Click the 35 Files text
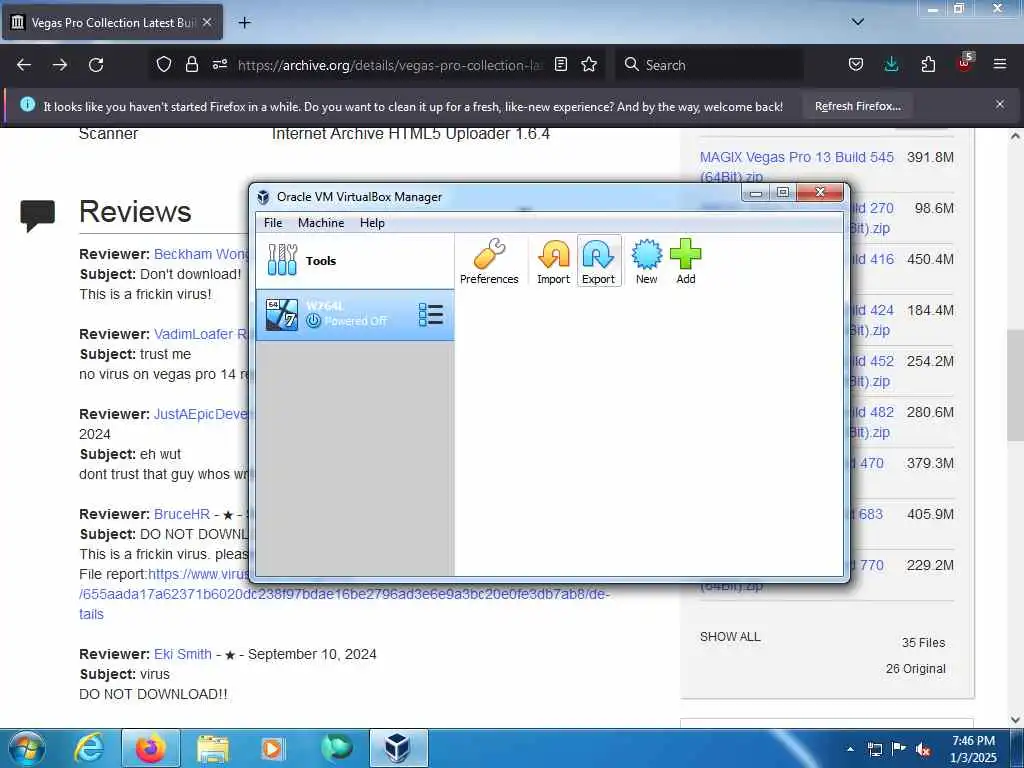Image resolution: width=1024 pixels, height=768 pixels. (923, 643)
